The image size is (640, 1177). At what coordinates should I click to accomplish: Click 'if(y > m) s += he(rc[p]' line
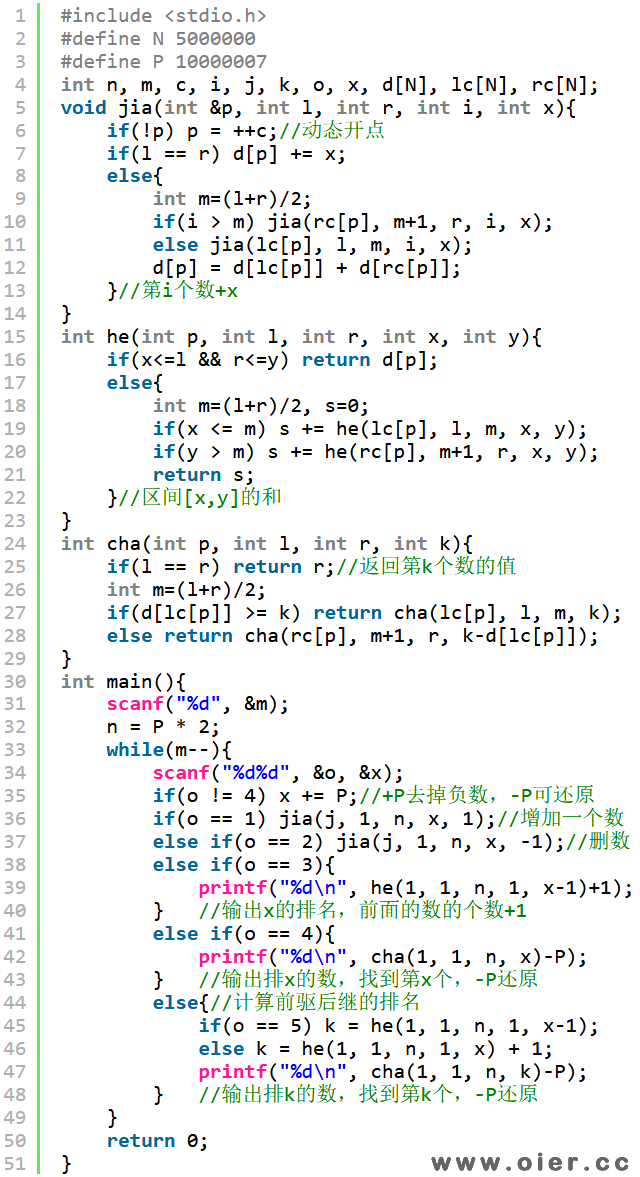376,453
